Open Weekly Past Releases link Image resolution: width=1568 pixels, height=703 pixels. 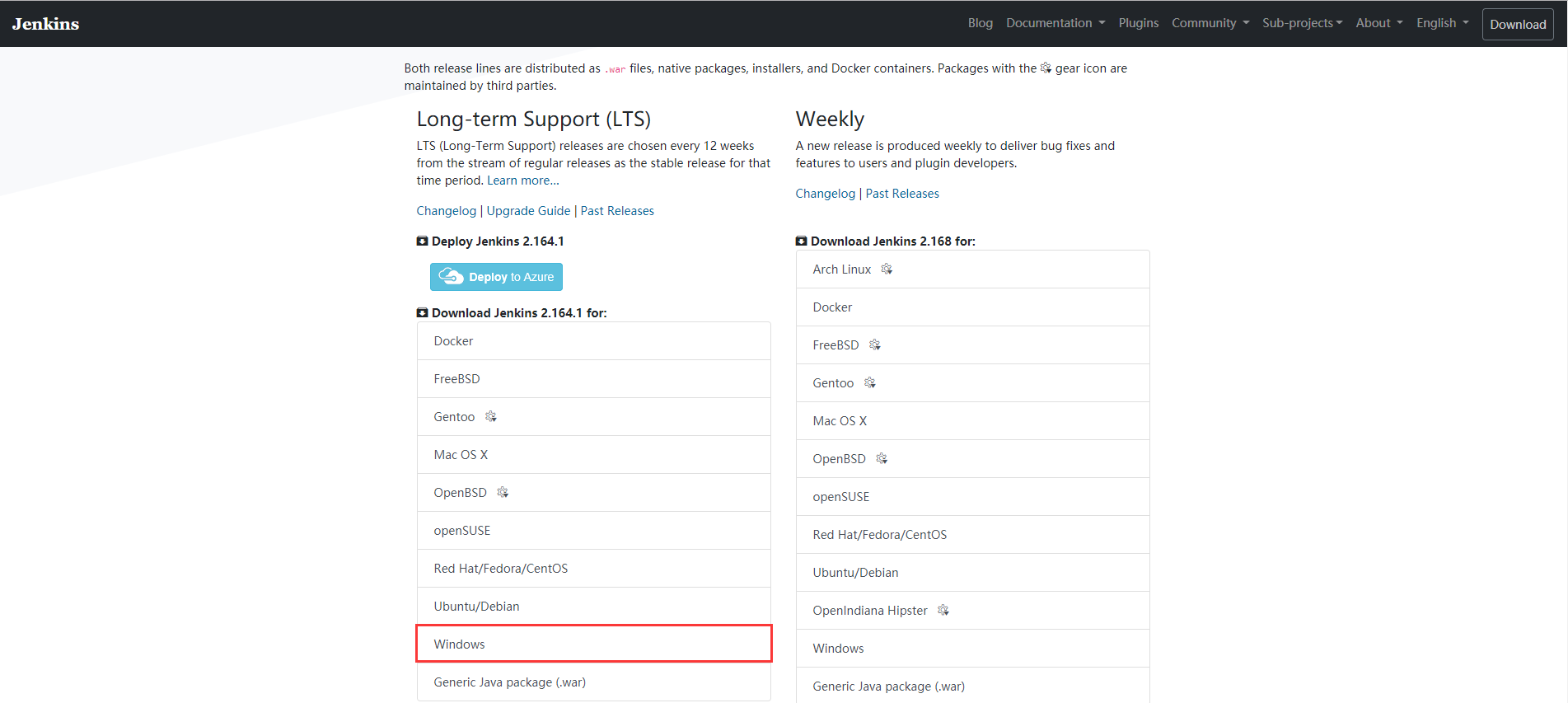(902, 194)
